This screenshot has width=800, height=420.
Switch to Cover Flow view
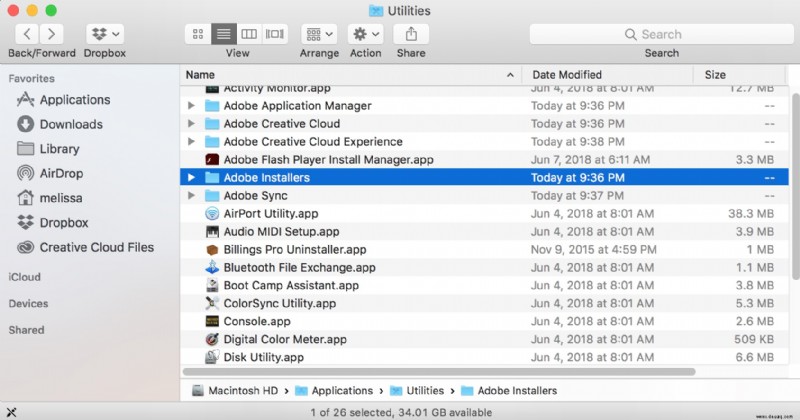(x=274, y=34)
